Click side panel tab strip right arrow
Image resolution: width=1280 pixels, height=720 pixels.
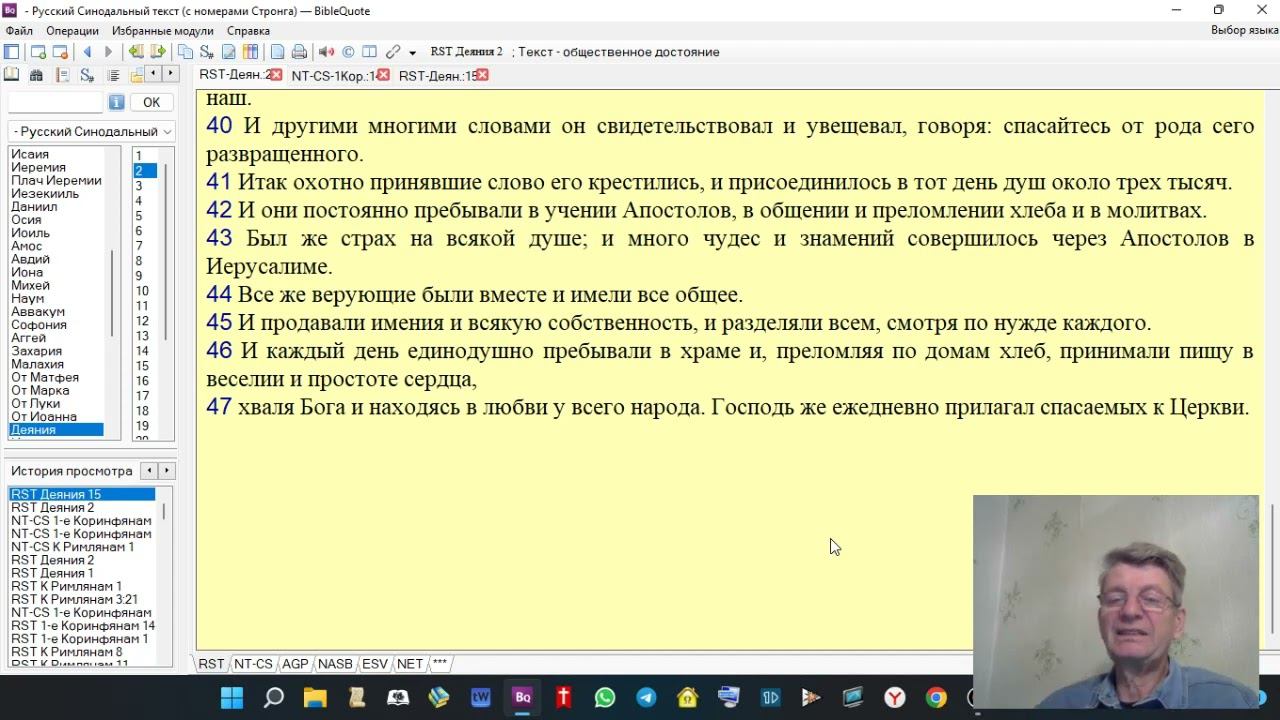click(x=171, y=73)
